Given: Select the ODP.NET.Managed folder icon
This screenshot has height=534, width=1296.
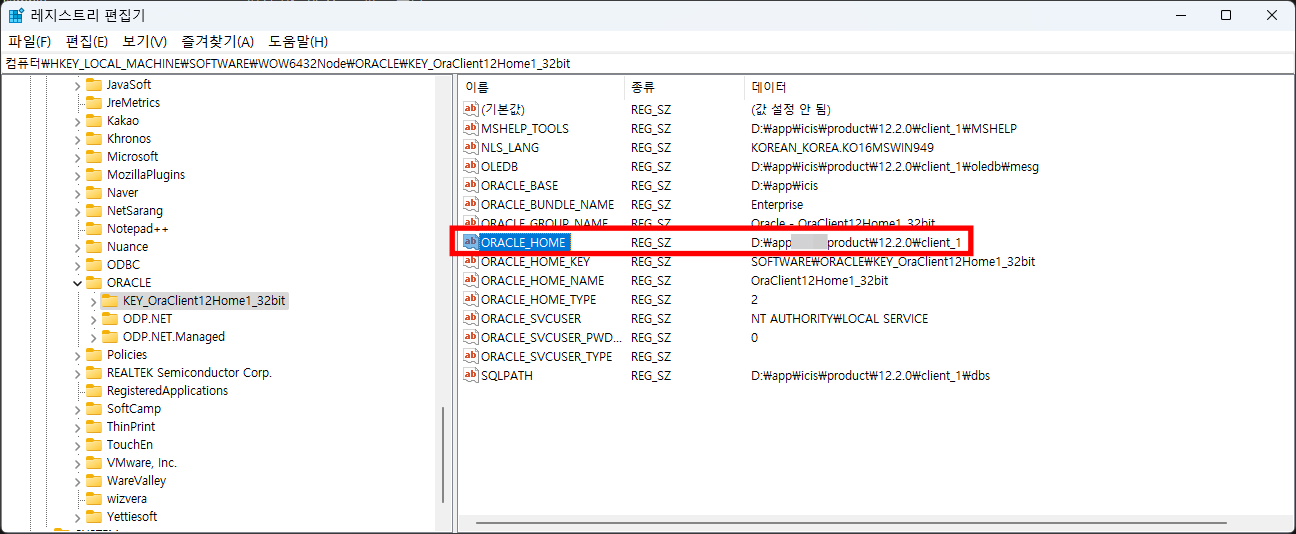Looking at the screenshot, I should (x=110, y=337).
